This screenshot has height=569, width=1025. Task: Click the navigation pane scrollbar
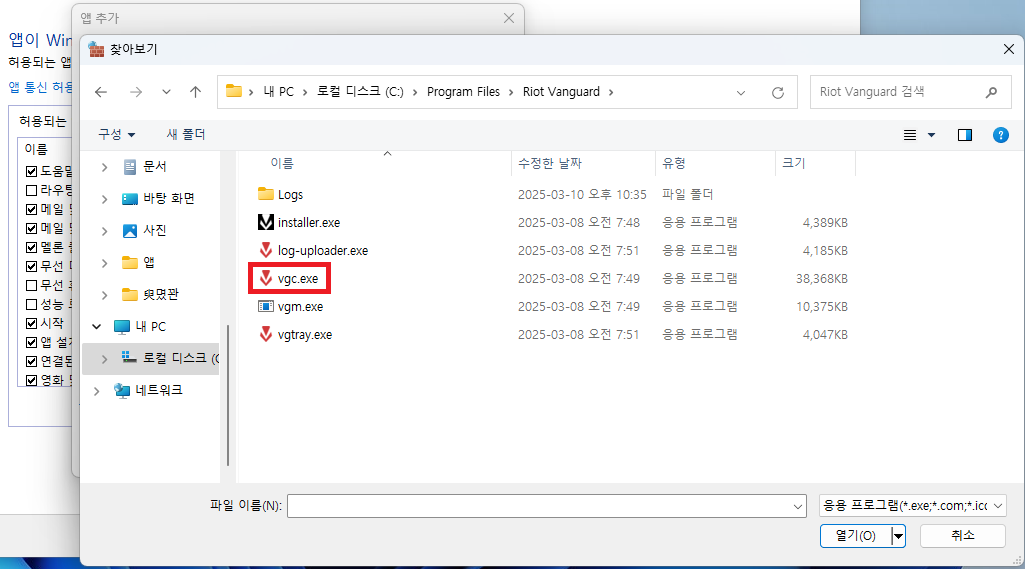point(227,396)
